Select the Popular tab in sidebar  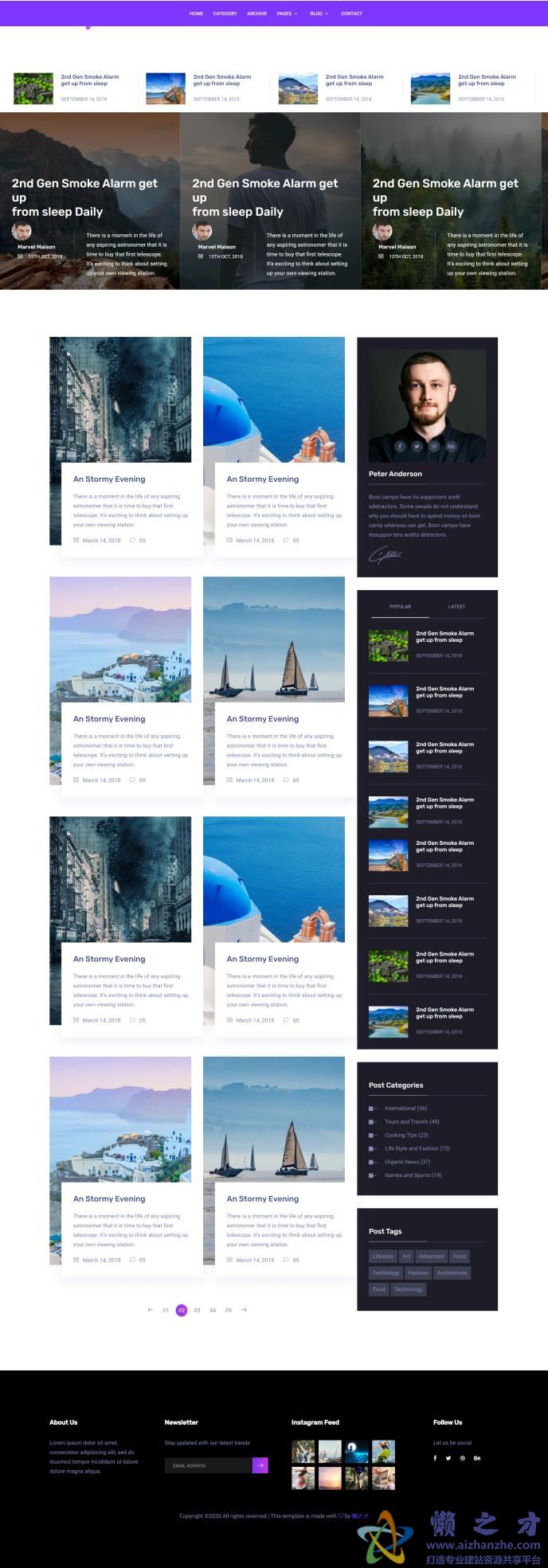click(x=400, y=607)
